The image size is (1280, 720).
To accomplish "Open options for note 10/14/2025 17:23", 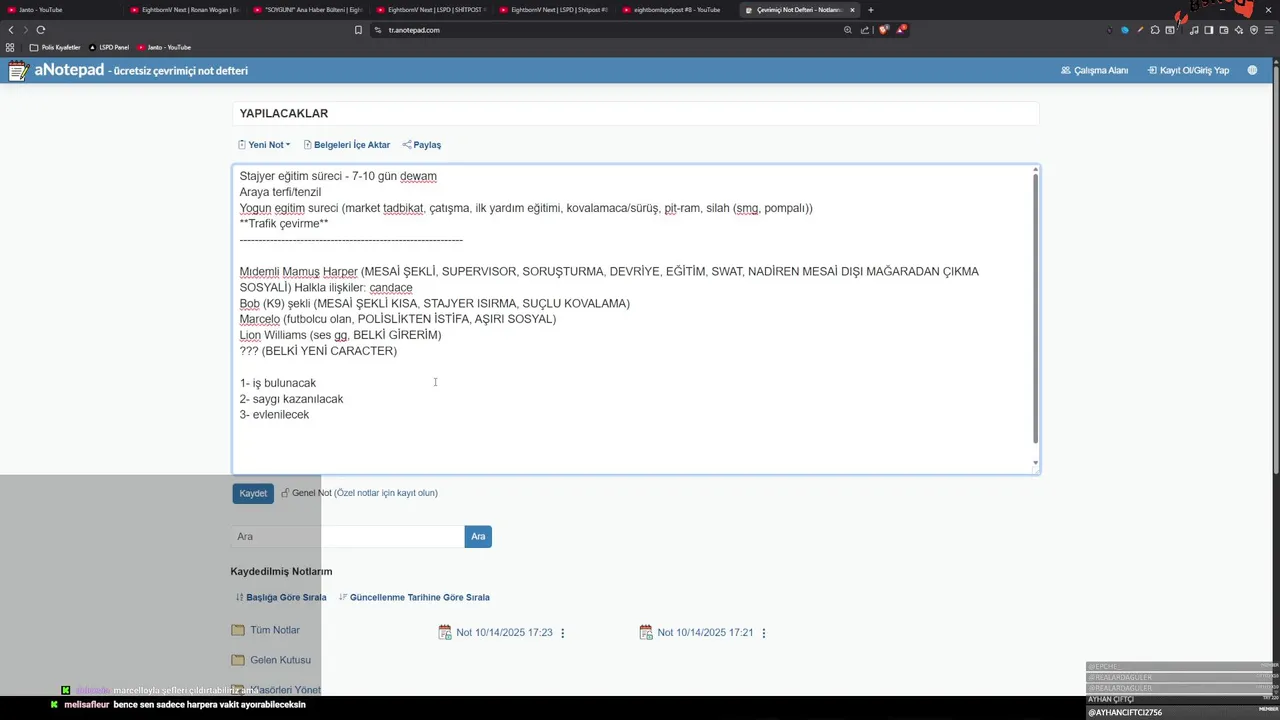I will point(563,633).
